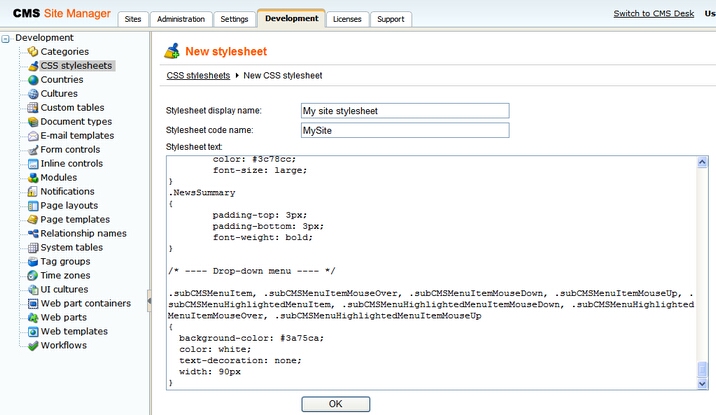
Task: Follow the CSS stylesheets breadcrumb link
Action: point(198,75)
